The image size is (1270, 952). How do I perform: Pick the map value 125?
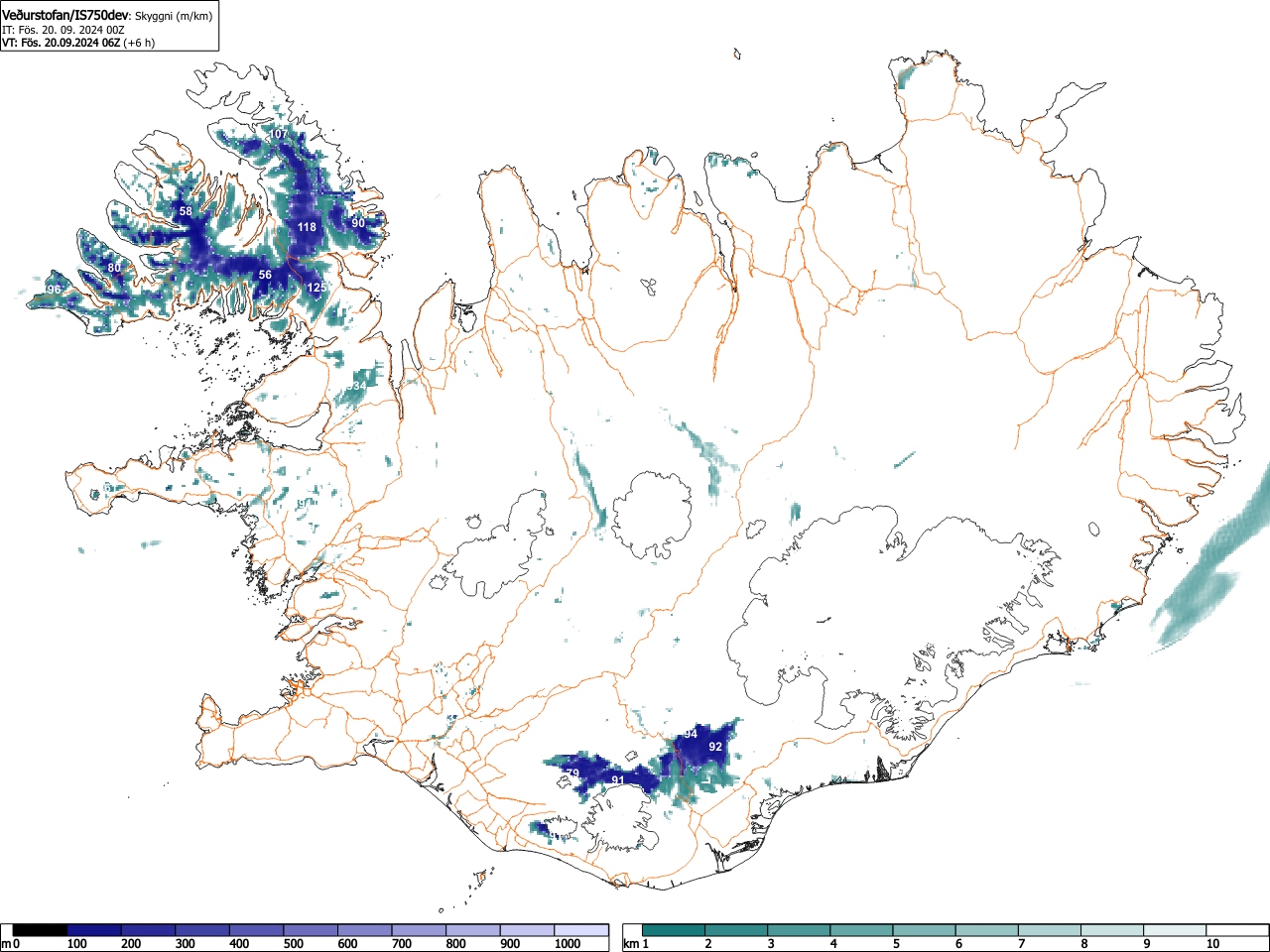click(316, 288)
